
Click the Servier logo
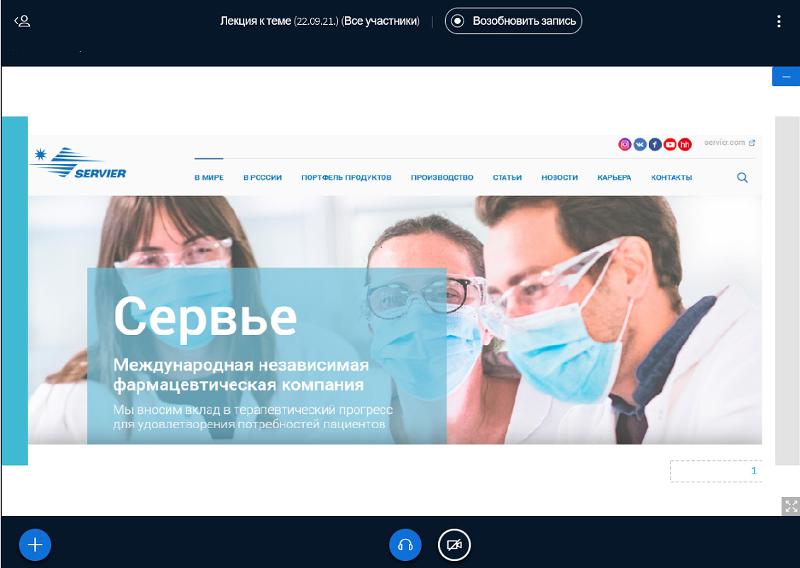click(80, 163)
